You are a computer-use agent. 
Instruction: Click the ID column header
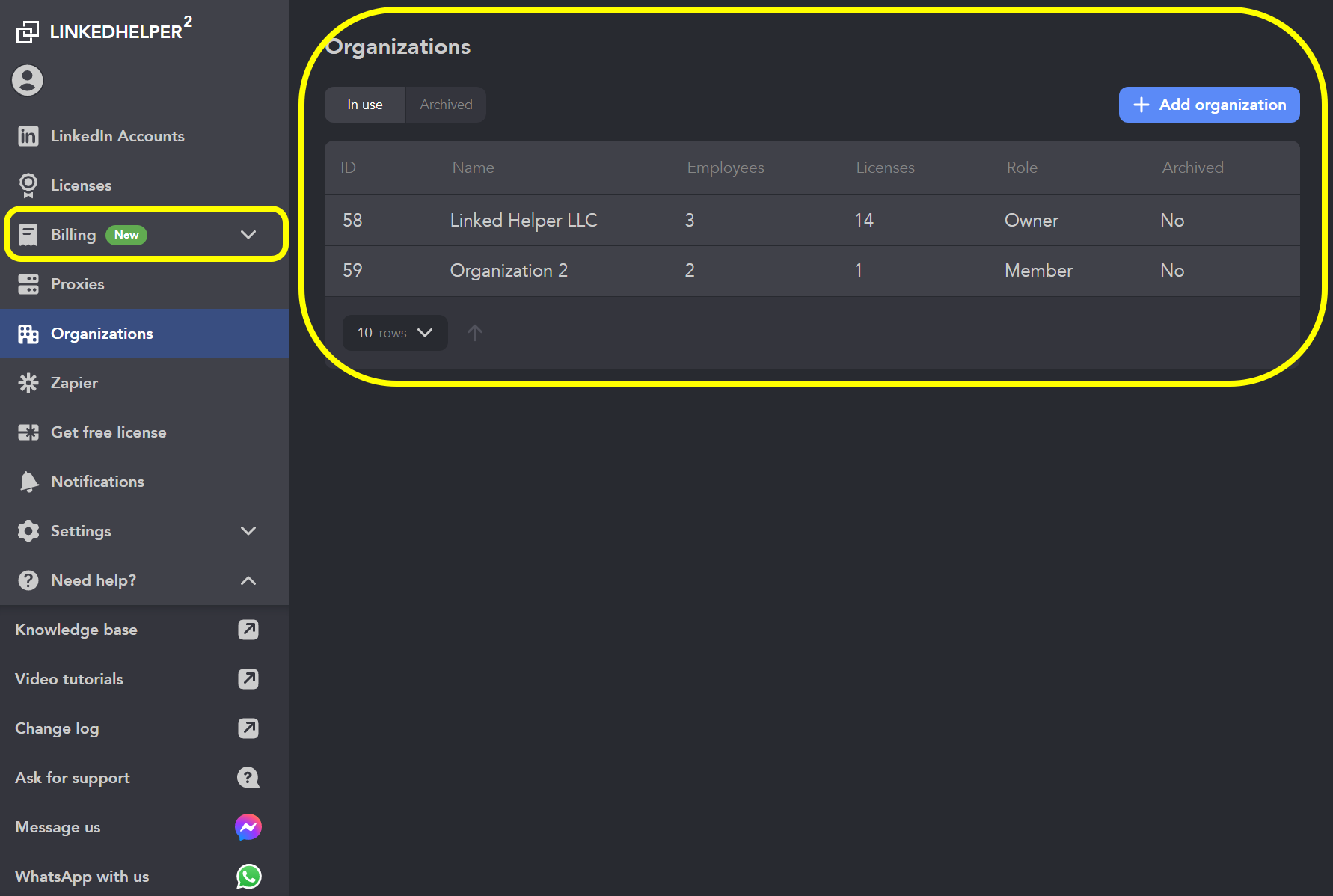[x=348, y=168]
